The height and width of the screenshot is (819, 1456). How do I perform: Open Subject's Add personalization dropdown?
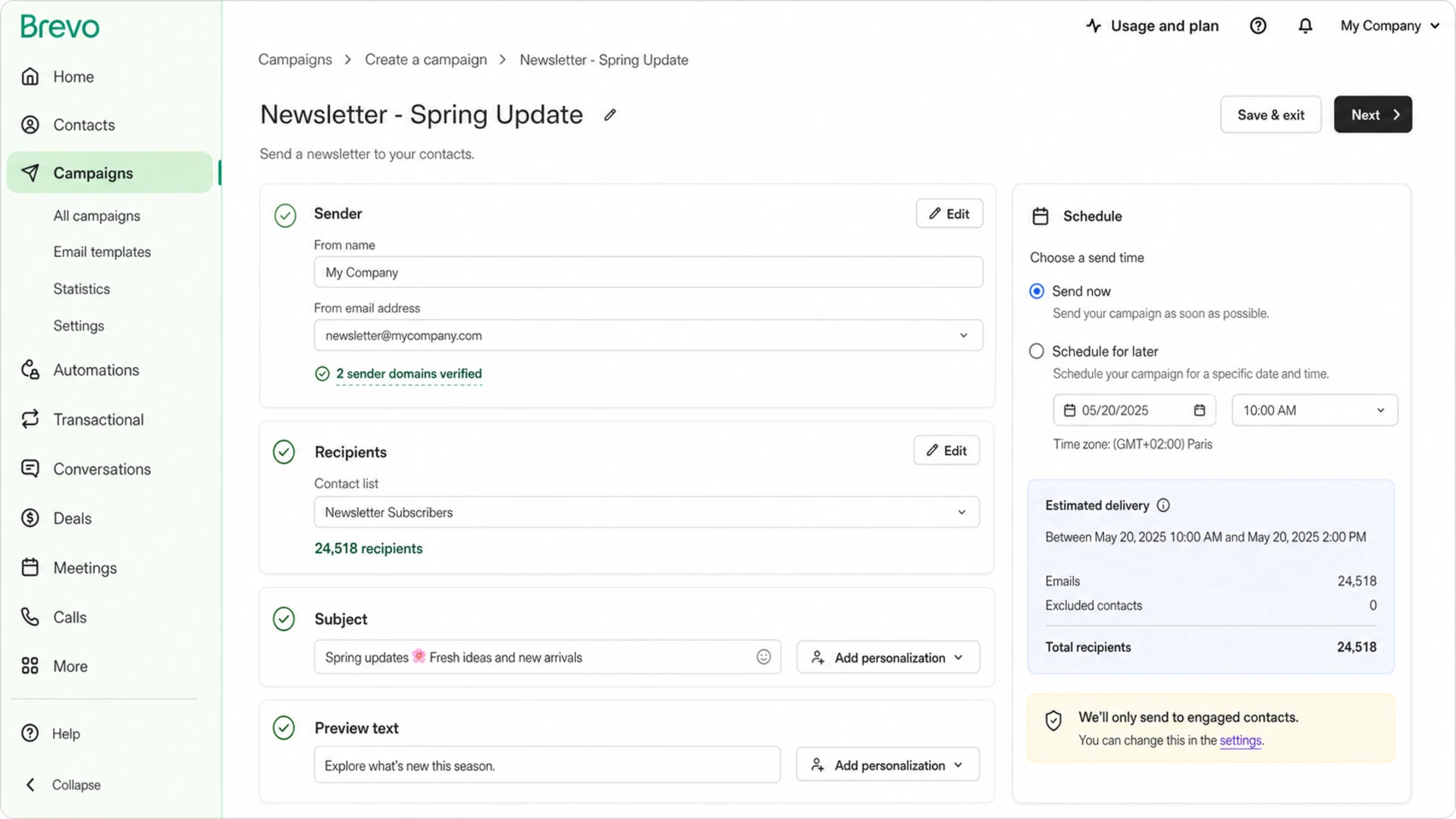click(888, 657)
